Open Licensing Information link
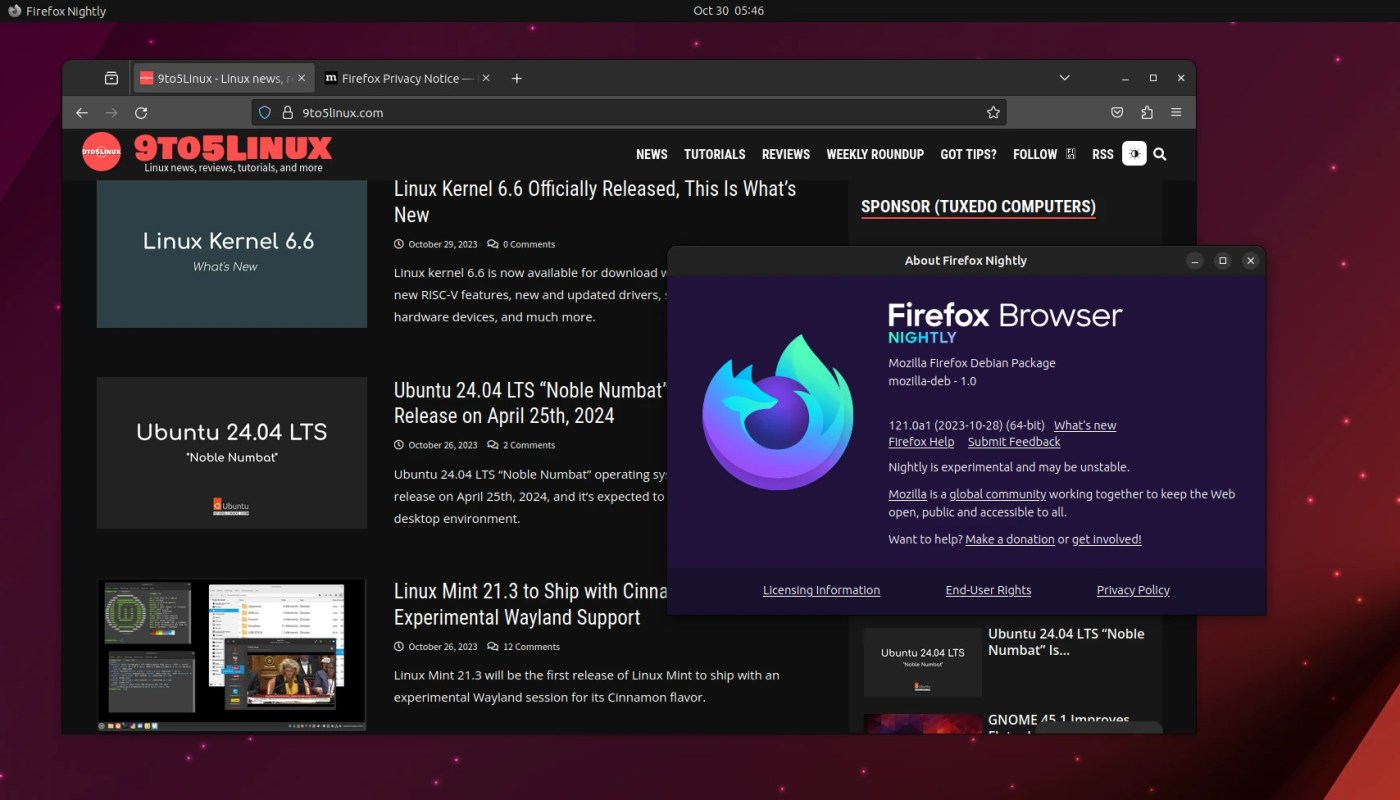1400x800 pixels. [821, 590]
